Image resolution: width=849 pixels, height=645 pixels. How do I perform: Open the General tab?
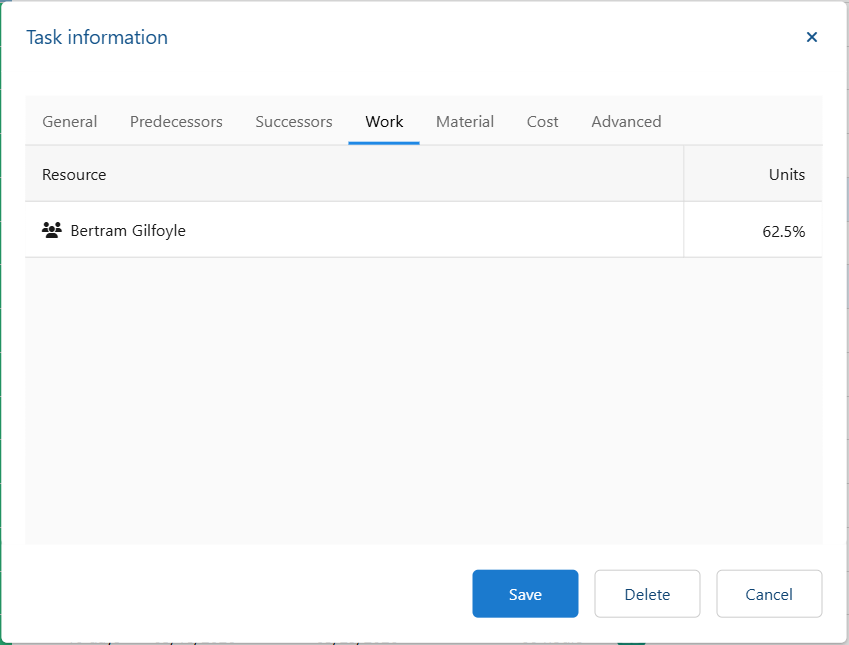click(x=70, y=121)
